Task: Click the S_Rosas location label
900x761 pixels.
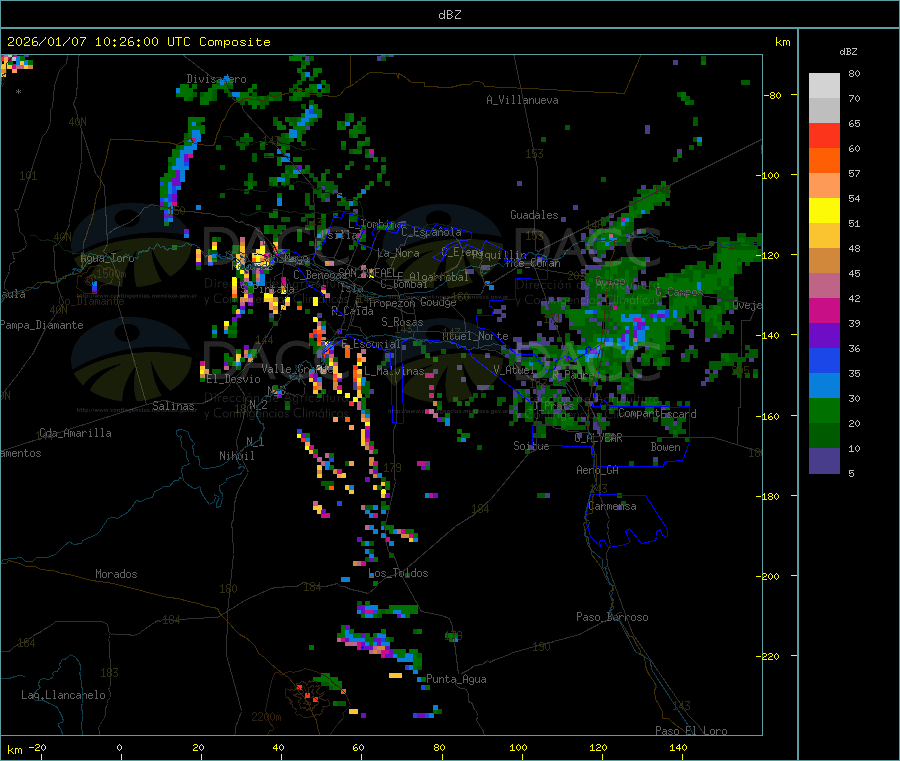Action: pos(402,322)
